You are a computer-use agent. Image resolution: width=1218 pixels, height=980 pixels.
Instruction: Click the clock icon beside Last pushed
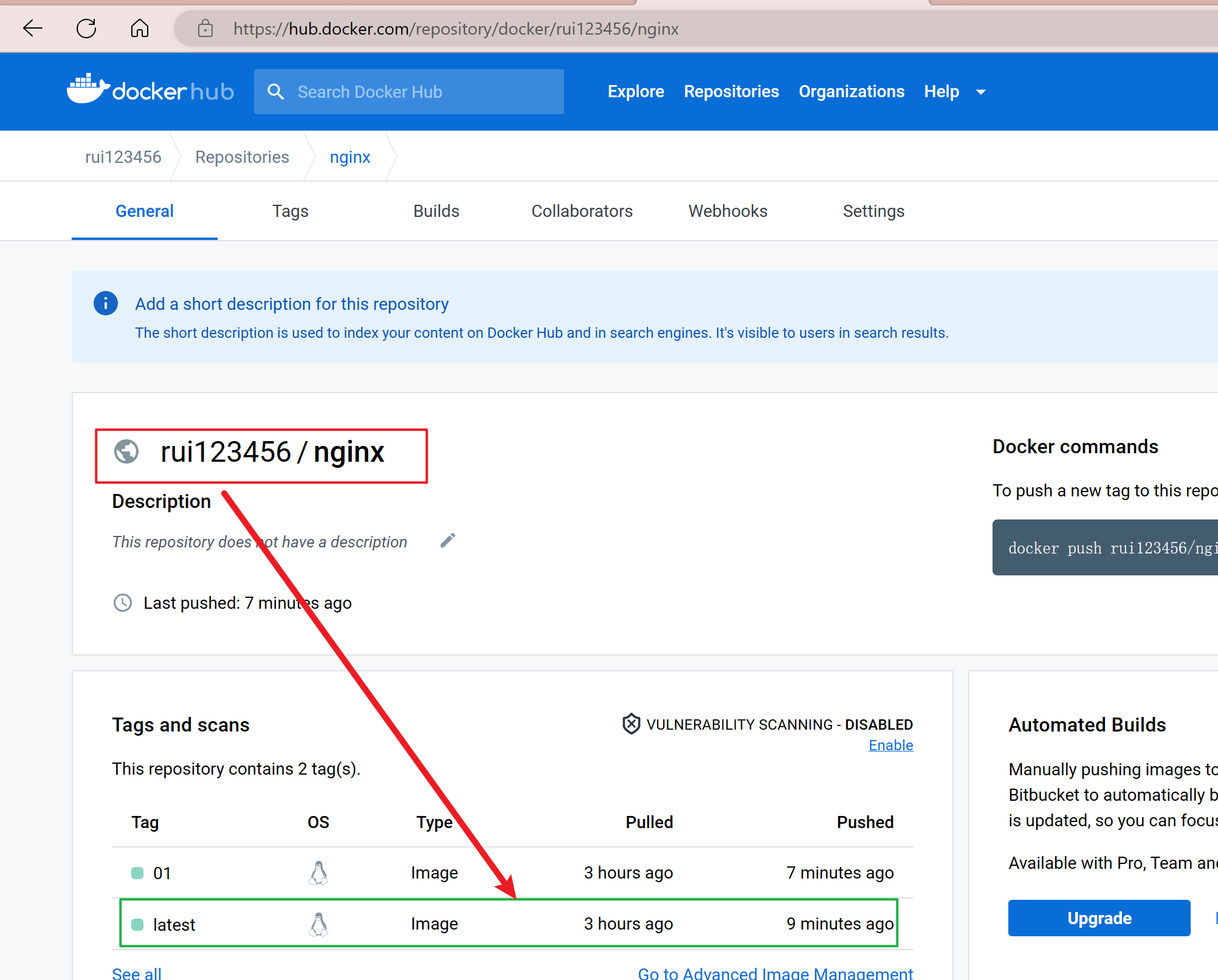click(123, 603)
